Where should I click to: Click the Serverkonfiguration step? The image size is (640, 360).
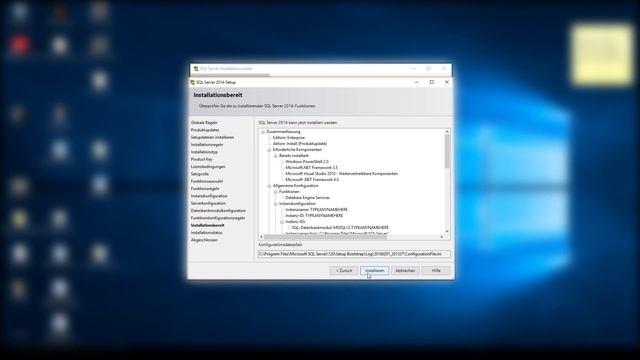[208, 203]
